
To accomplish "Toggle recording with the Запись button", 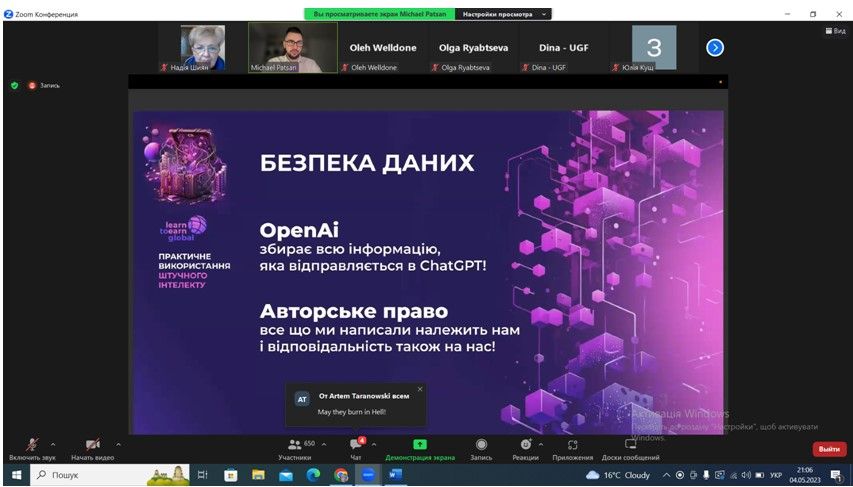I will [x=481, y=445].
